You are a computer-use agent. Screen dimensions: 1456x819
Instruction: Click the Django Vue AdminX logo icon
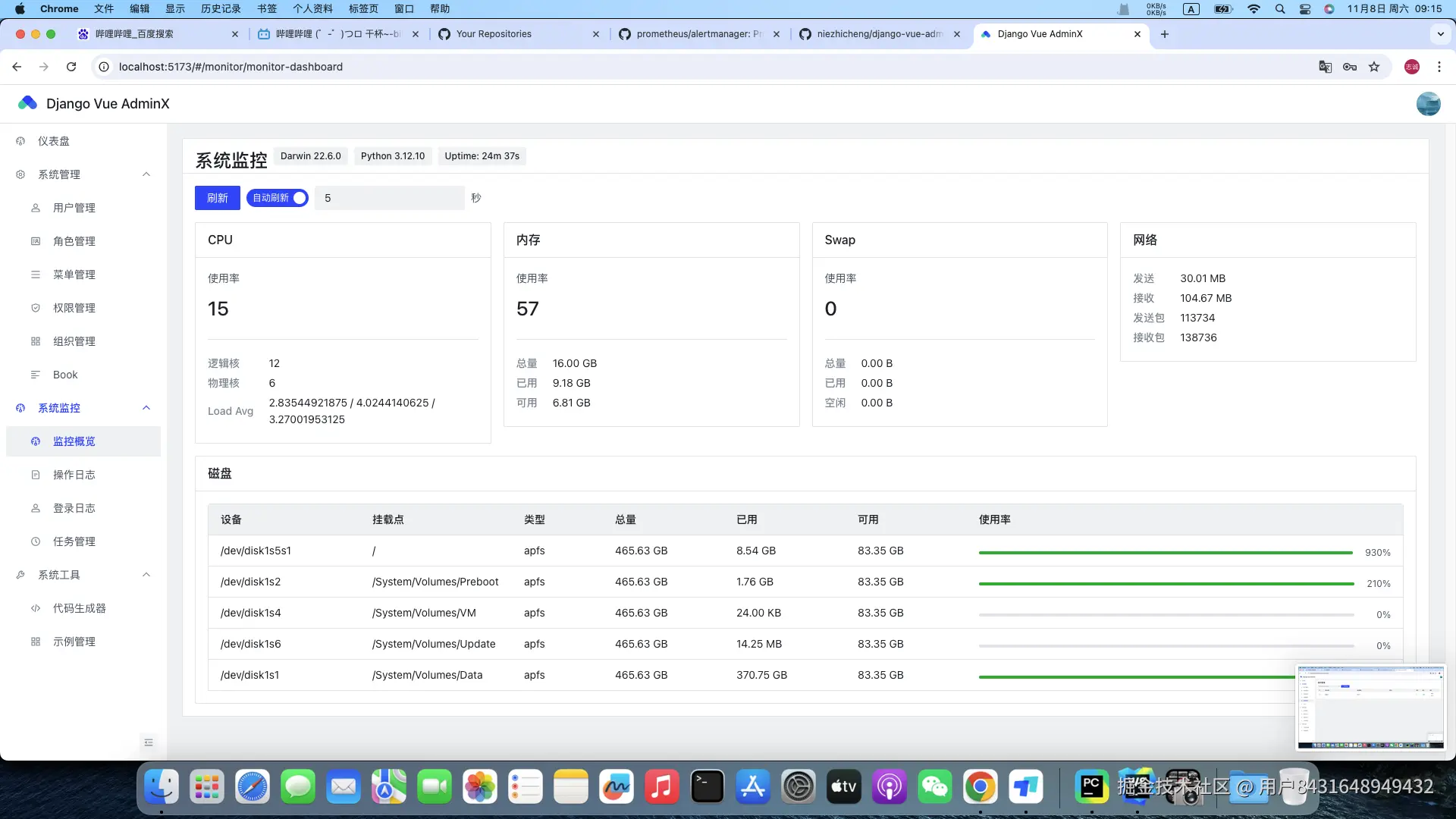click(x=28, y=103)
